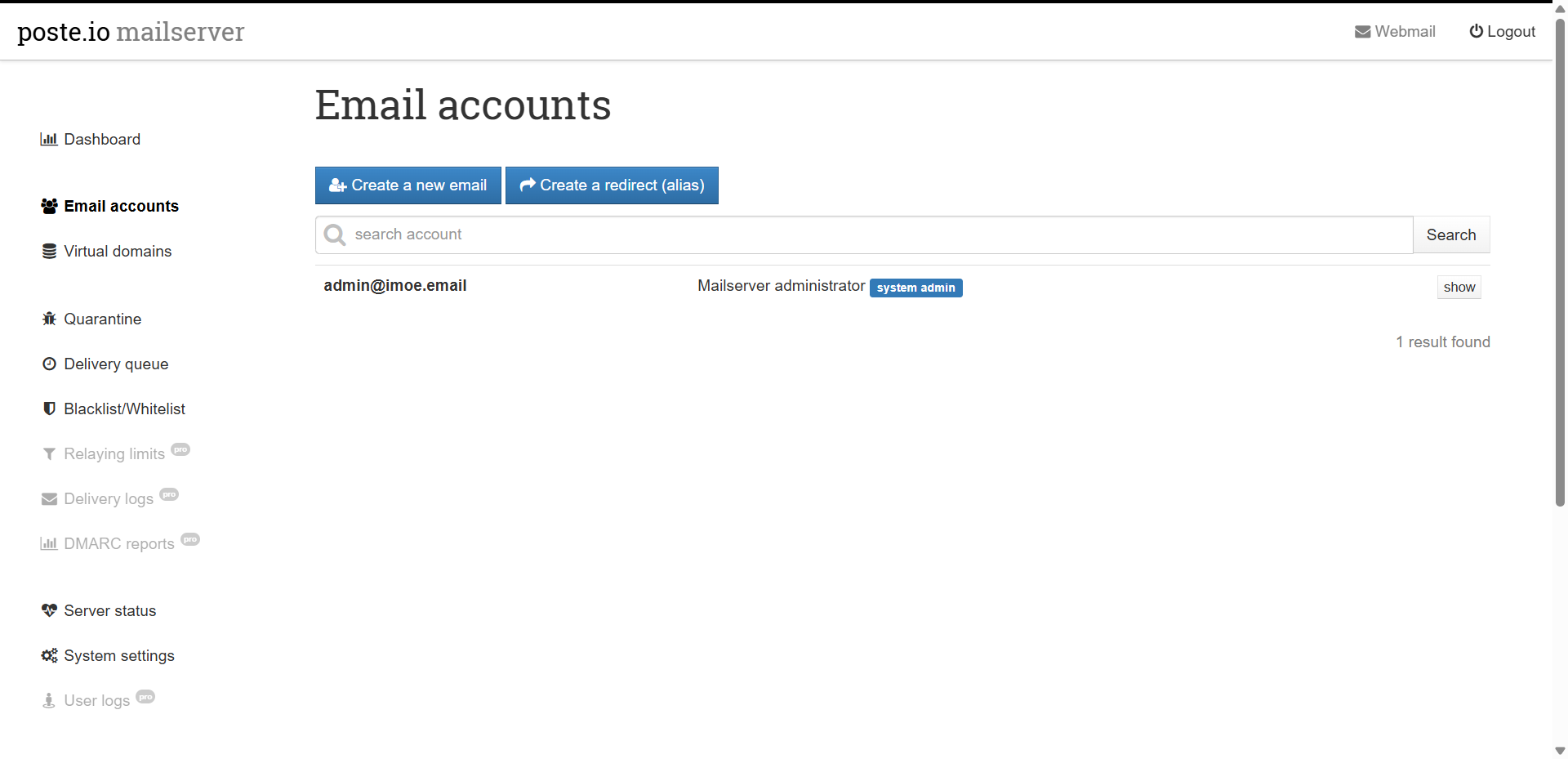Click show button for admin account
This screenshot has width=1568, height=759.
pos(1459,288)
